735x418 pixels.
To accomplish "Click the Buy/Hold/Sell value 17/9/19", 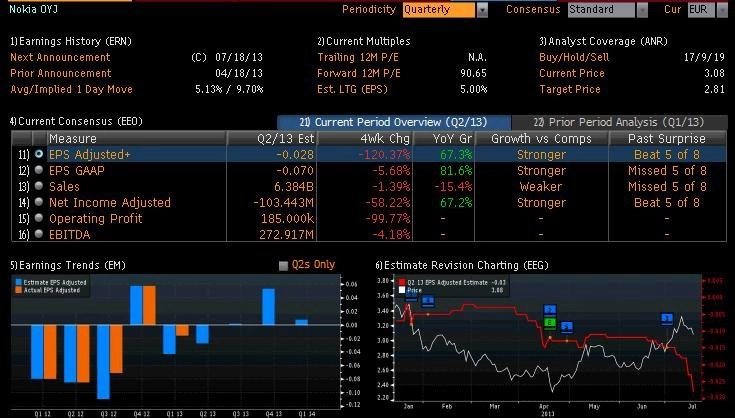I will [x=704, y=57].
